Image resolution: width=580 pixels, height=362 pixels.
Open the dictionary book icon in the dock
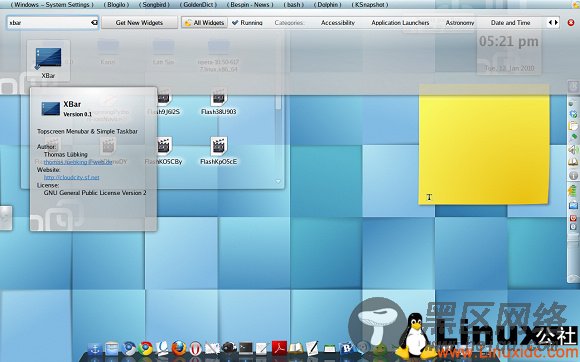[x=296, y=348]
